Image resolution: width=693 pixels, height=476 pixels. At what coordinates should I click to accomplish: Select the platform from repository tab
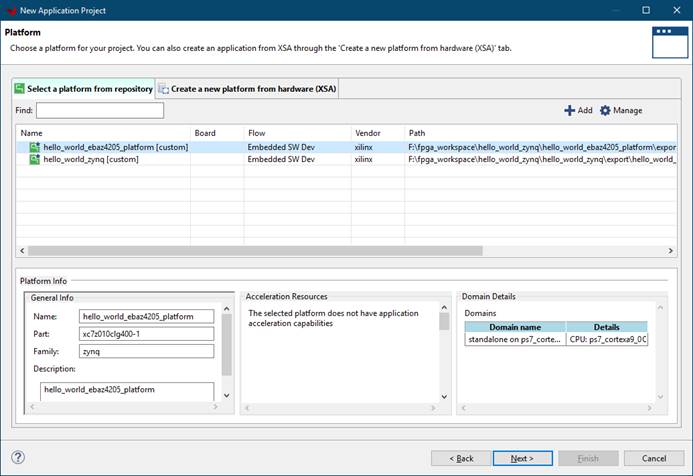click(83, 89)
